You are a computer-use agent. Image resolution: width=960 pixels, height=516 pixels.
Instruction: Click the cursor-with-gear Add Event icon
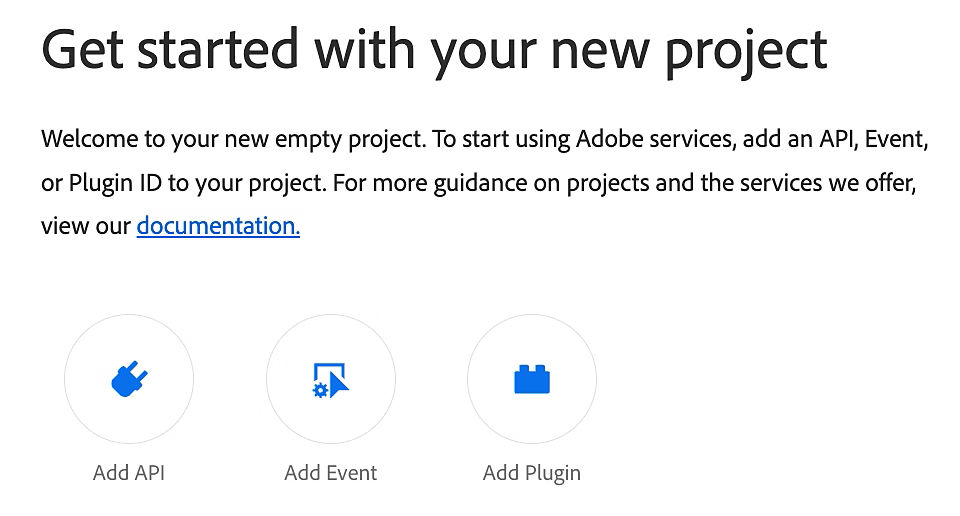(x=331, y=380)
